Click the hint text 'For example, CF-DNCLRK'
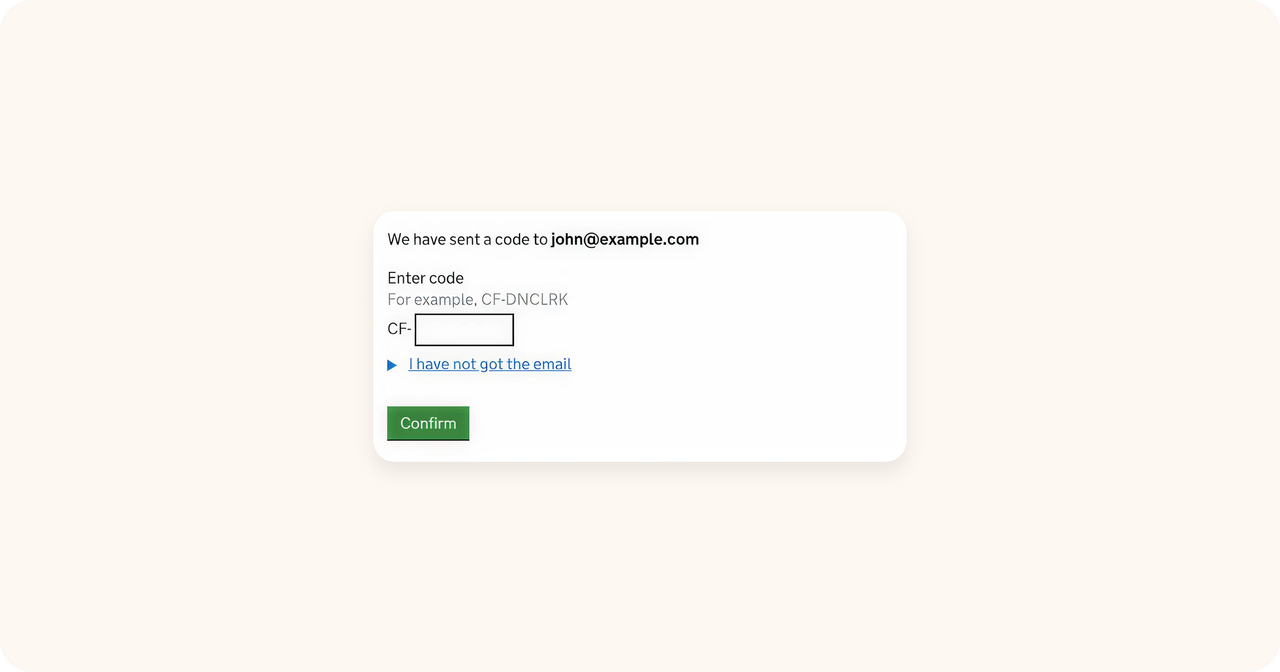The image size is (1280, 672). click(478, 299)
